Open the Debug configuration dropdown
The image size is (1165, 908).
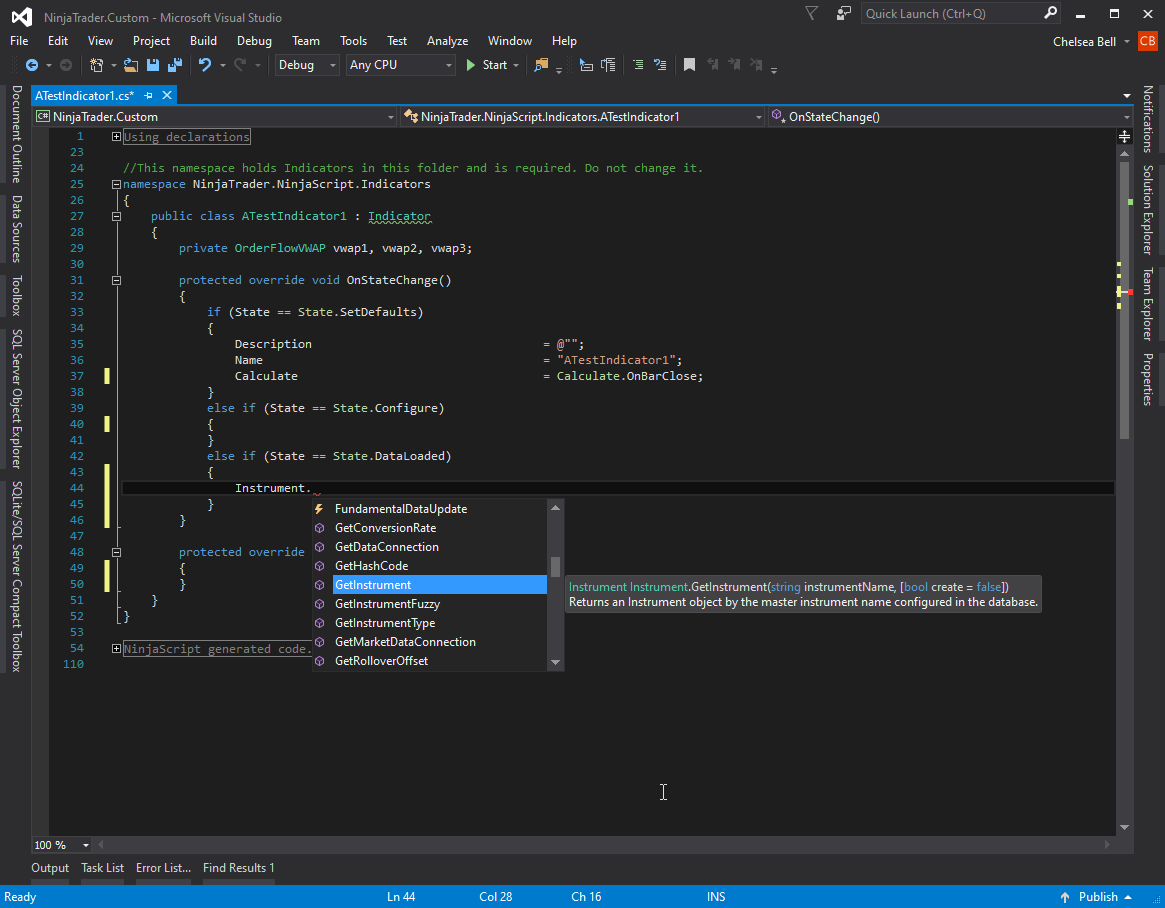click(308, 65)
